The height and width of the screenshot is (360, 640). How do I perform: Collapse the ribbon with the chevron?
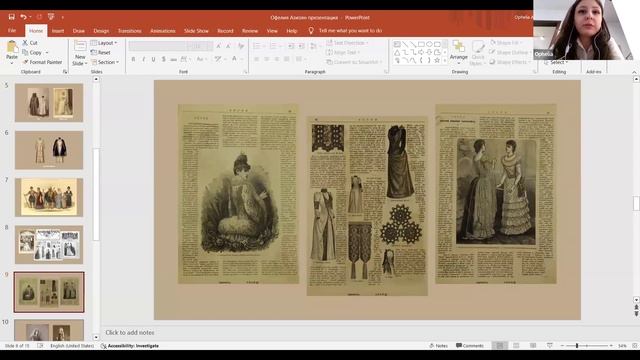pyautogui.click(x=634, y=72)
